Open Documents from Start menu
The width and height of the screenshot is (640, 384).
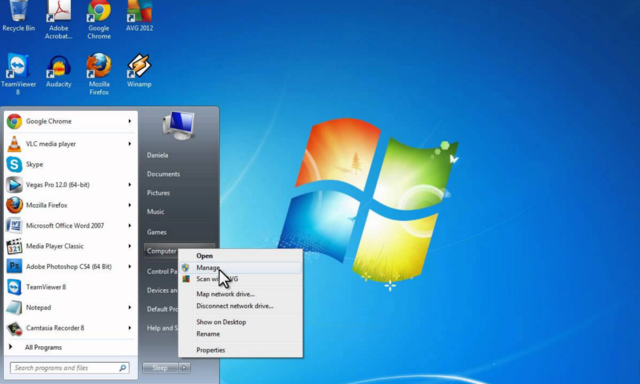point(163,174)
